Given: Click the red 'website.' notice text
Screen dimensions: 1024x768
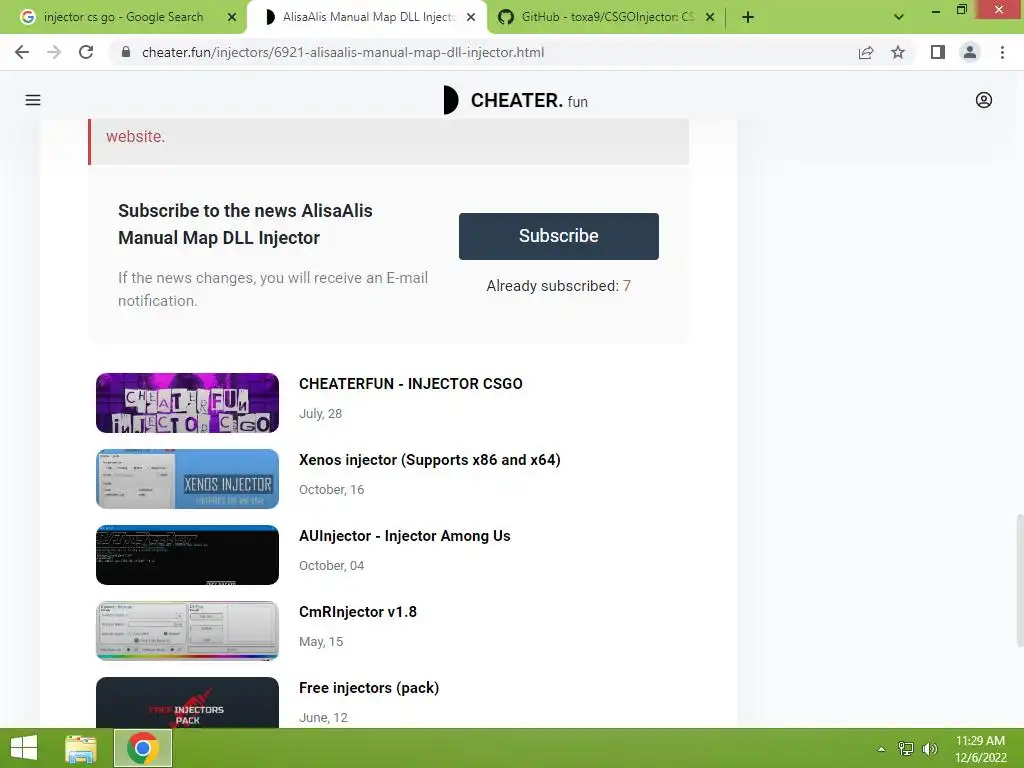Looking at the screenshot, I should pos(135,136).
